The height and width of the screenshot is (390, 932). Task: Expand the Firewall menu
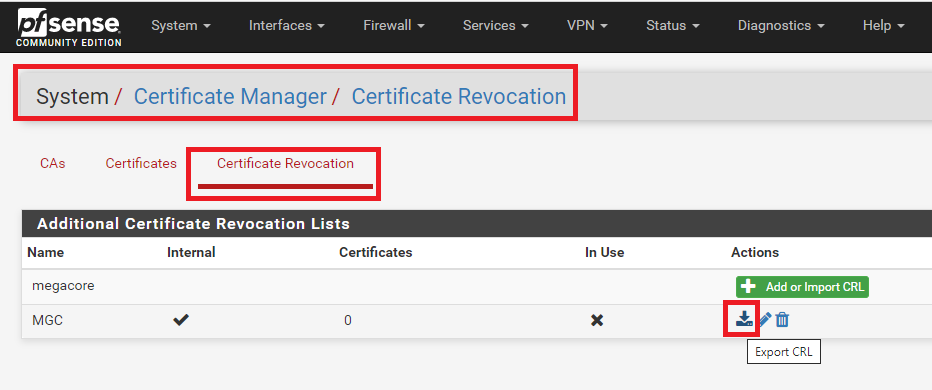393,26
